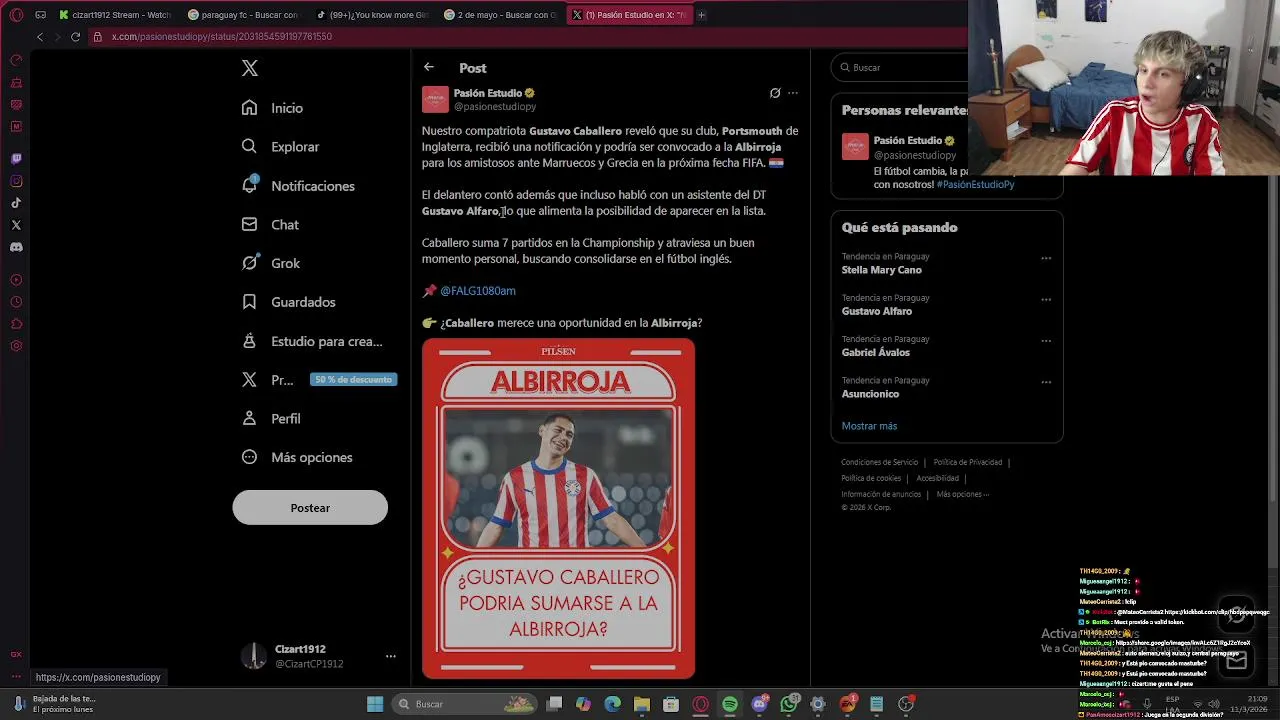Open account menu dots beside Cizart1912
Screen dimensions: 1280x720
point(391,656)
